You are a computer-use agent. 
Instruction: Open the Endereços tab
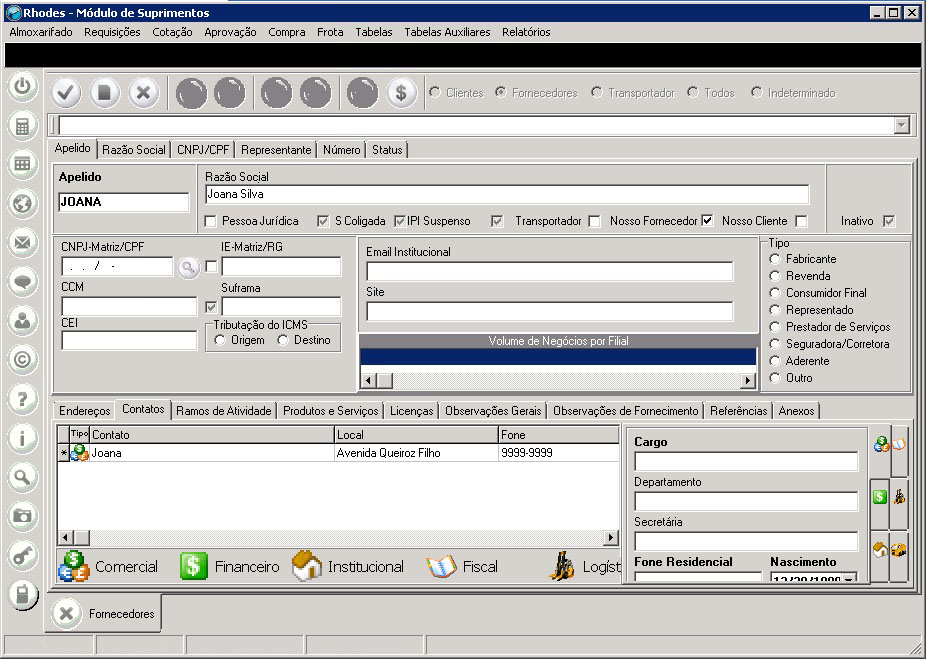(84, 410)
